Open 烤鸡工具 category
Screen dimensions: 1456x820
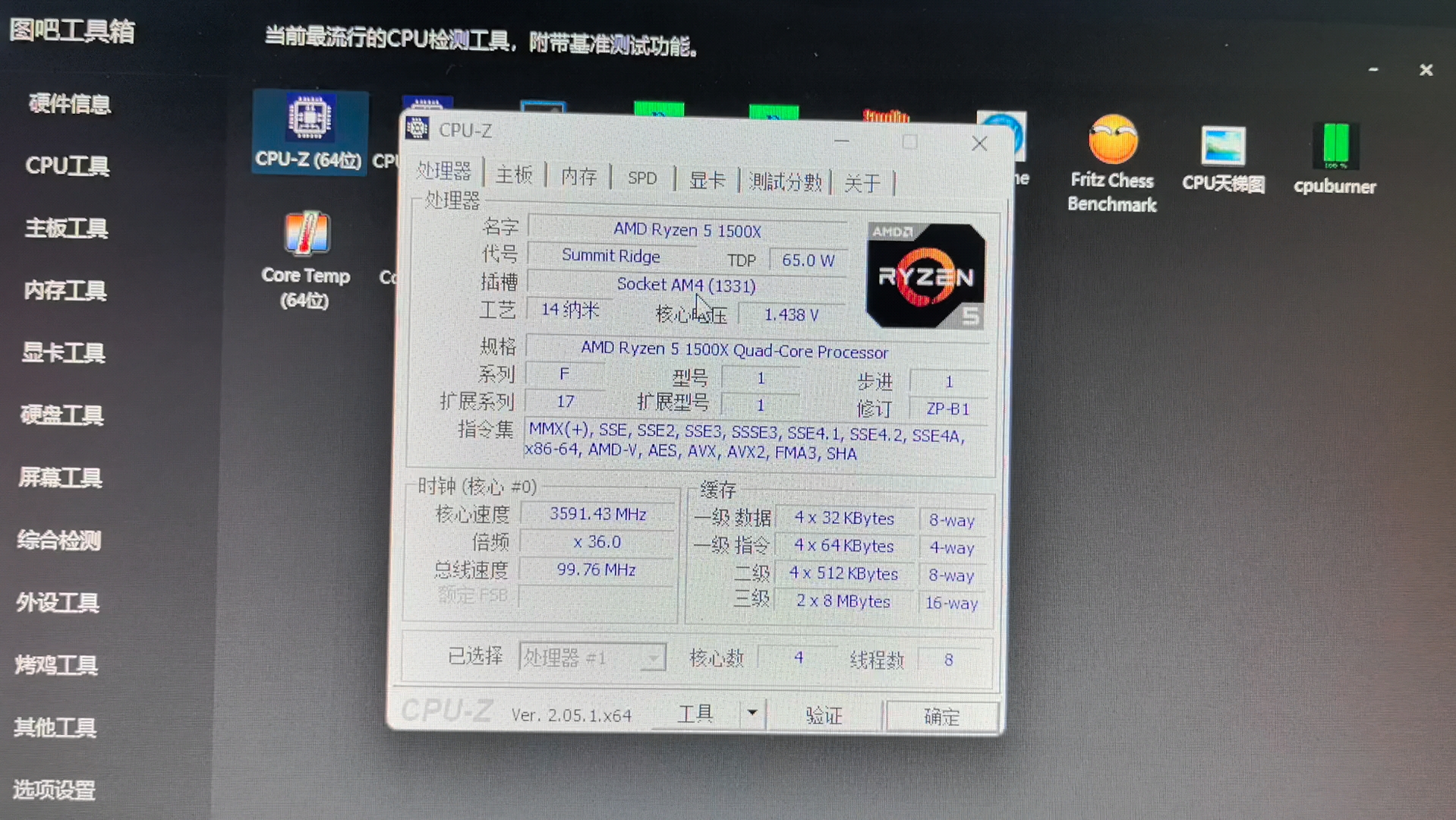(56, 664)
